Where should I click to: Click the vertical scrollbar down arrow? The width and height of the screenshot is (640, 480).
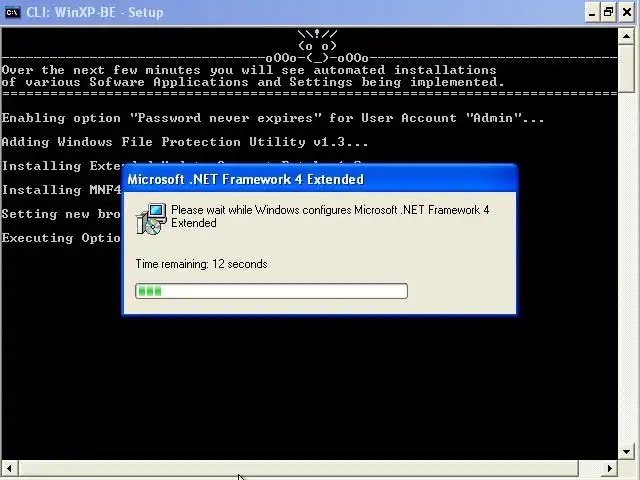pyautogui.click(x=627, y=451)
